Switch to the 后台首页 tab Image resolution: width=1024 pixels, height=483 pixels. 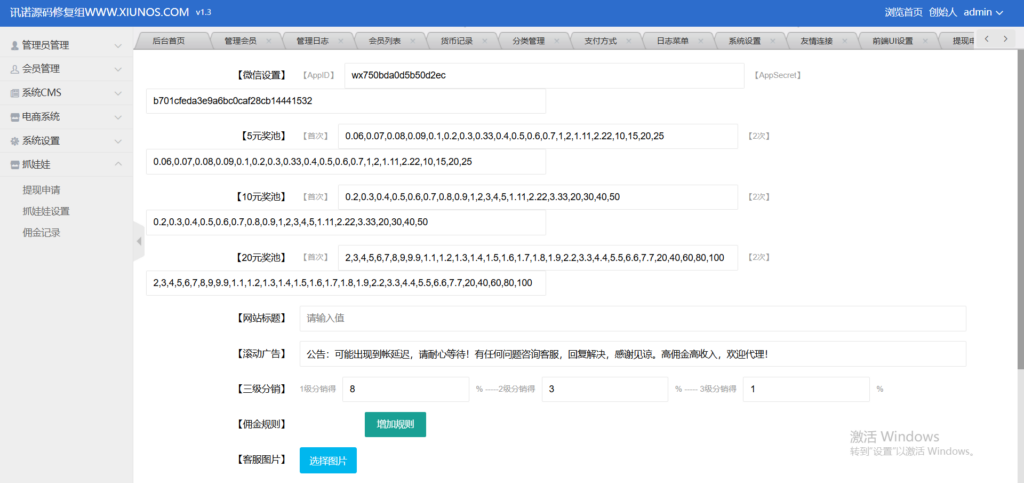tap(169, 41)
